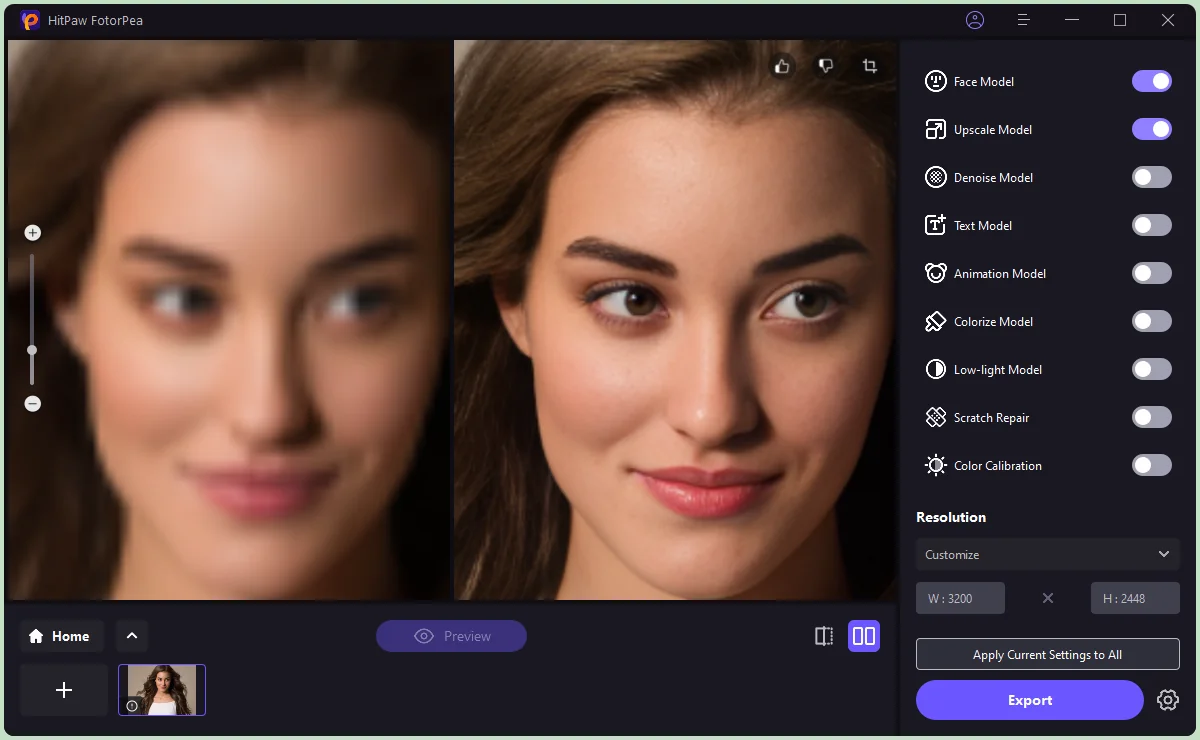
Task: Click the thumbs down feedback icon
Action: [x=826, y=66]
